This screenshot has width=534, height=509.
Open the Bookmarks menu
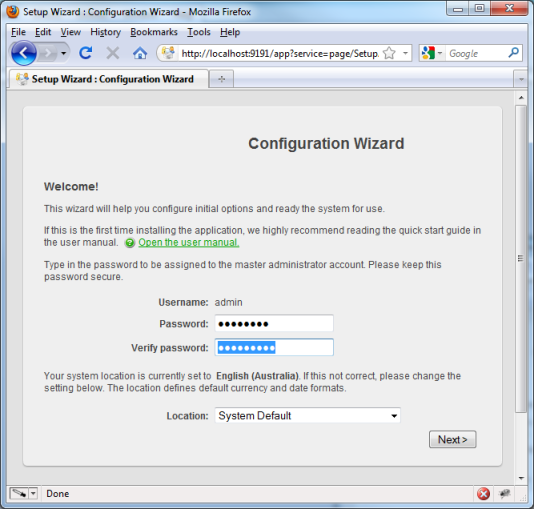tap(154, 32)
